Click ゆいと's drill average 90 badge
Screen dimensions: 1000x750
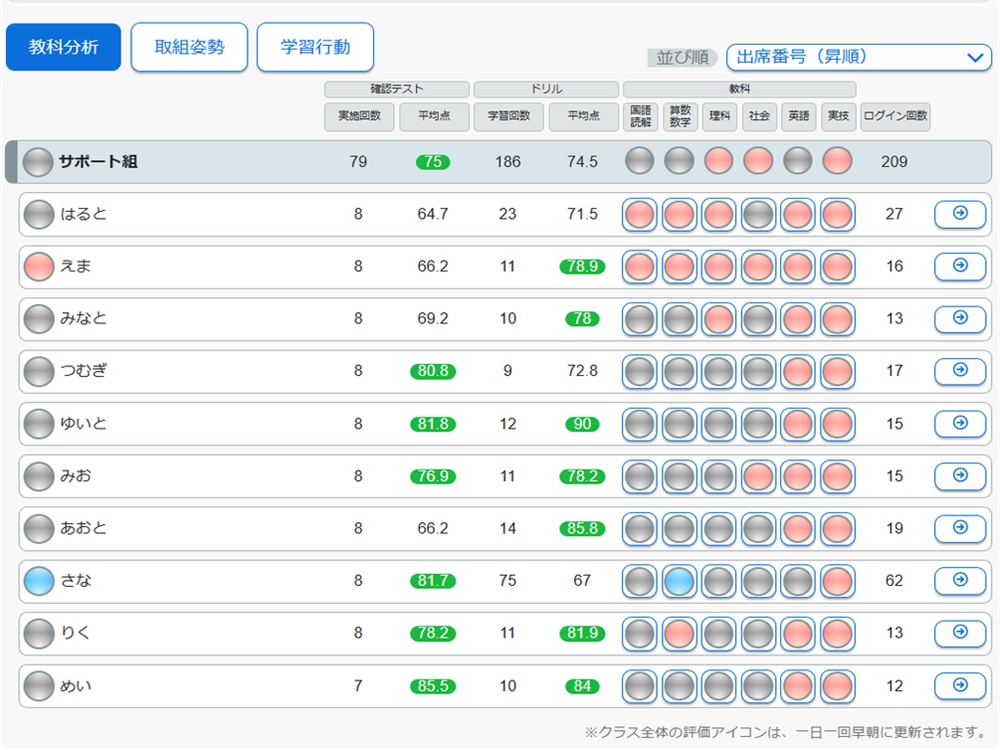point(582,424)
